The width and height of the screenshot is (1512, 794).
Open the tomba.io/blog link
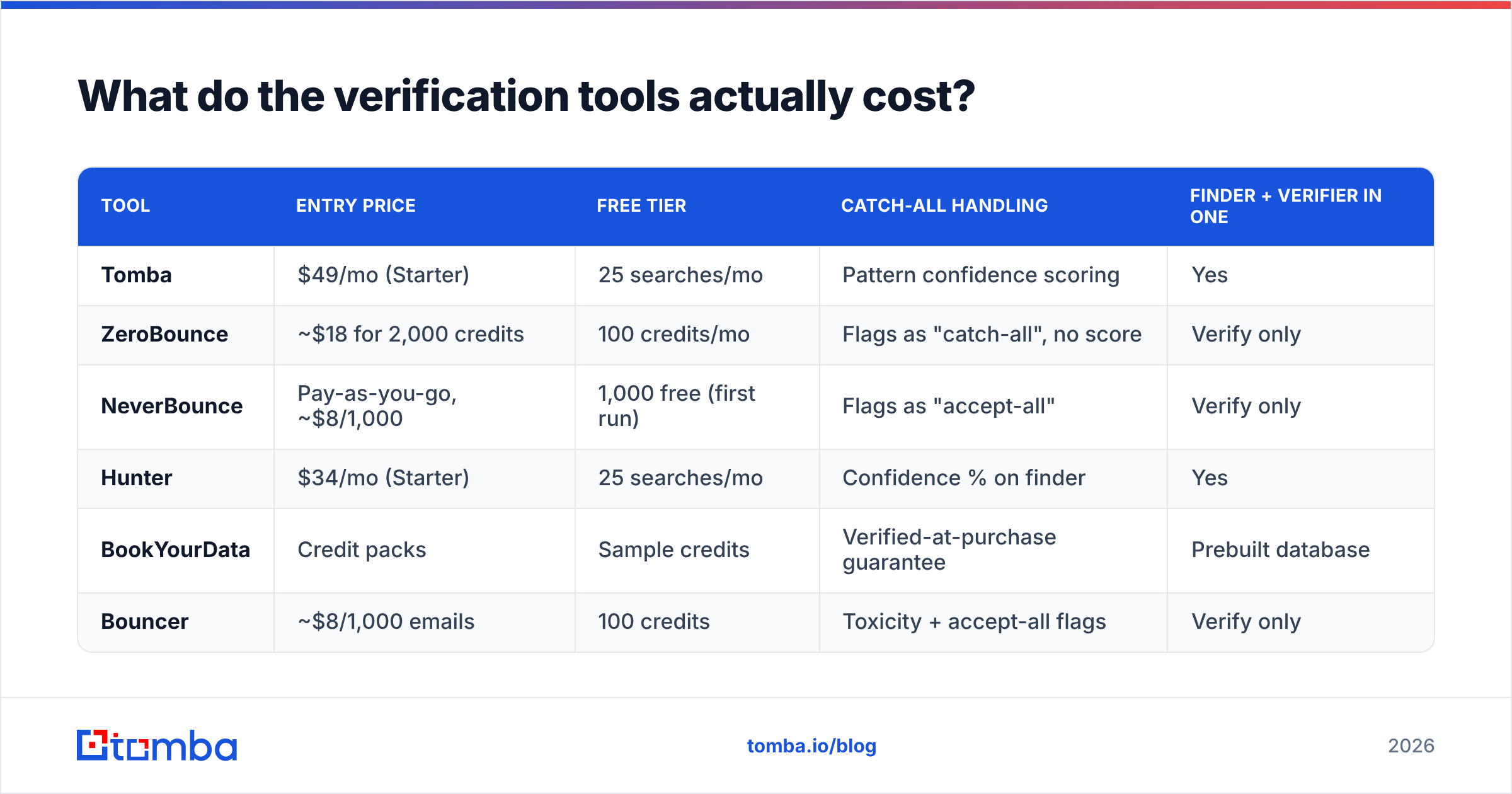coord(811,746)
